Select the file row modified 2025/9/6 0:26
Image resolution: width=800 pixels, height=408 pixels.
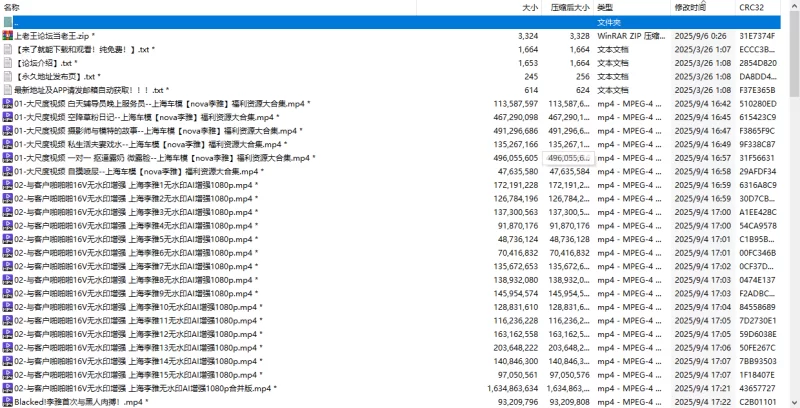390,36
